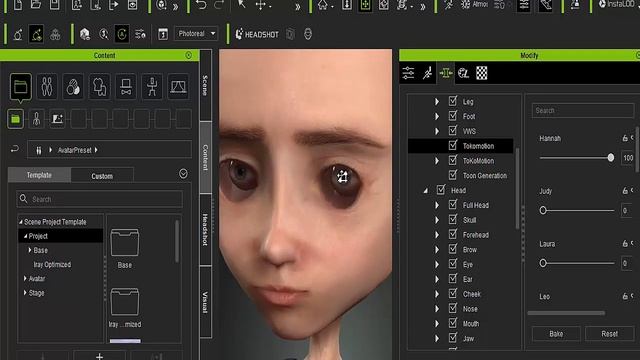This screenshot has height=360, width=640.
Task: Toggle the Head checkbox
Action: coord(441,190)
